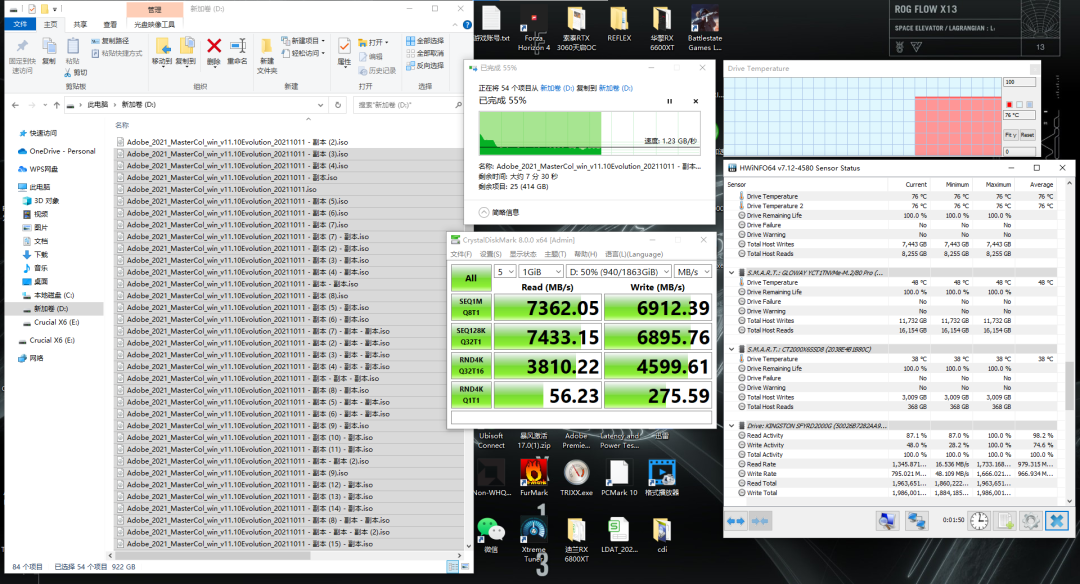Open Disc Image Tools ribbon tab
Screen dimensions: 1080x584
point(154,24)
